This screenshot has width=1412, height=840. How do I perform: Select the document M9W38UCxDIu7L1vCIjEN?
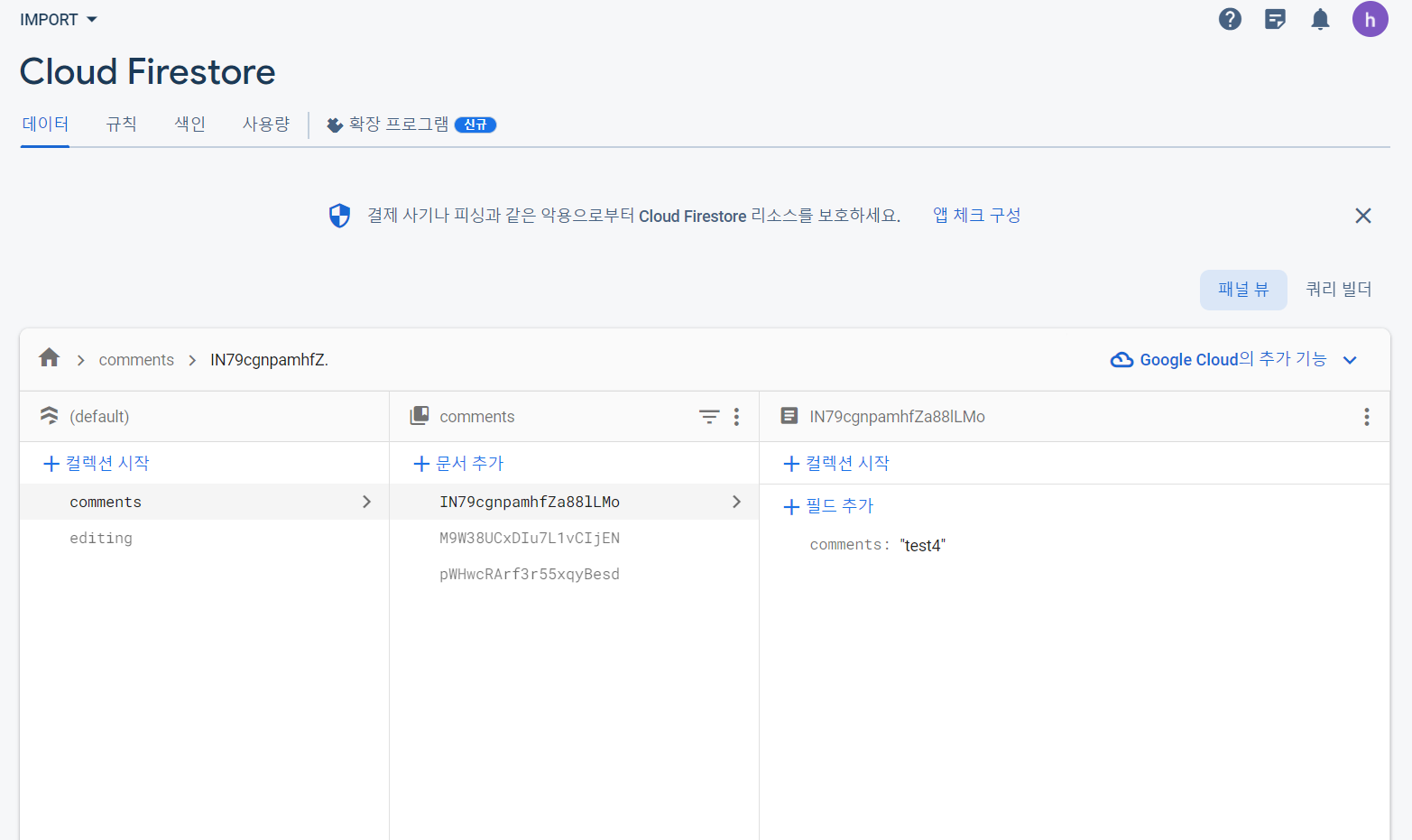[529, 538]
